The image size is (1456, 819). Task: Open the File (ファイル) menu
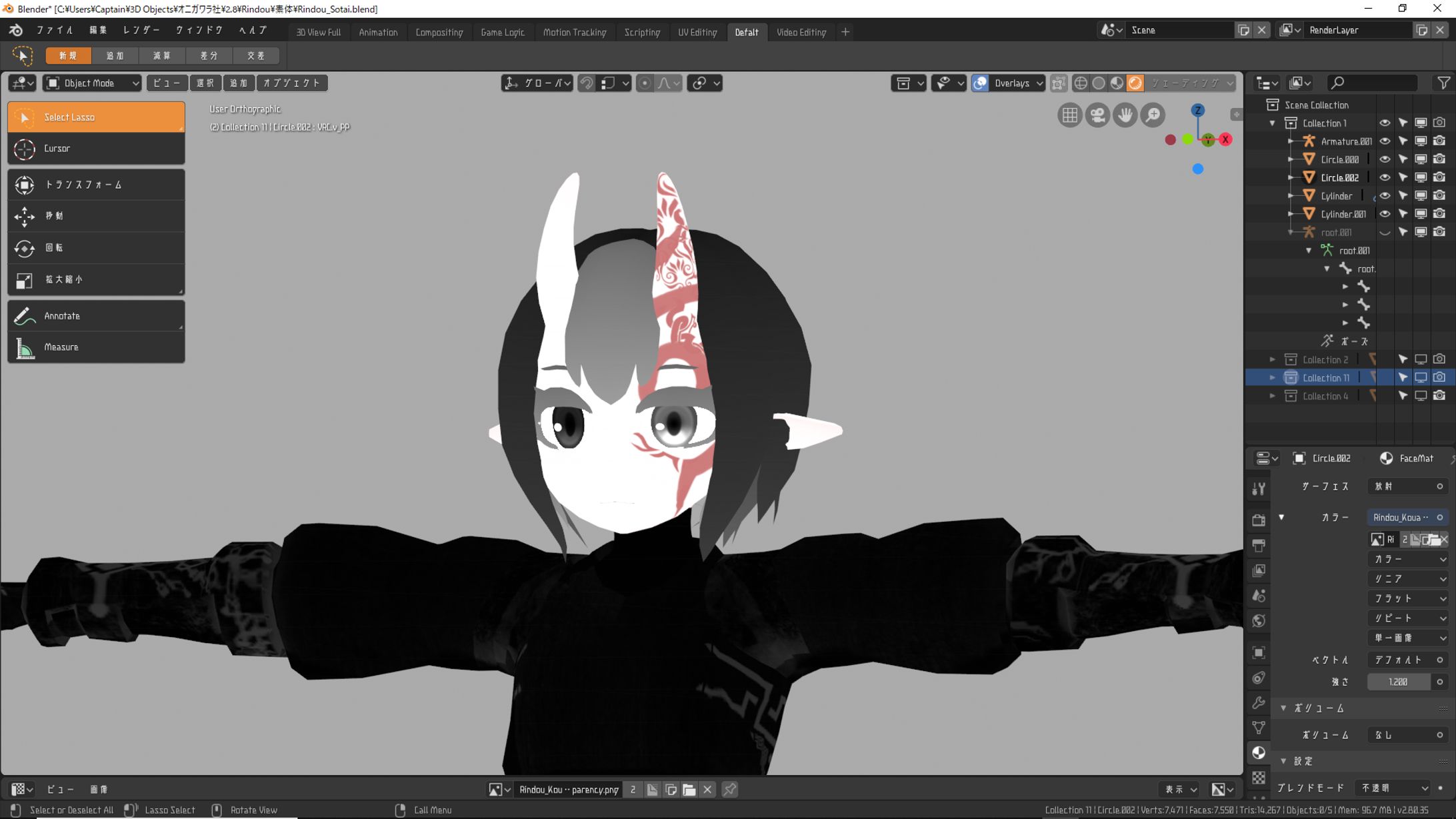[x=55, y=31]
